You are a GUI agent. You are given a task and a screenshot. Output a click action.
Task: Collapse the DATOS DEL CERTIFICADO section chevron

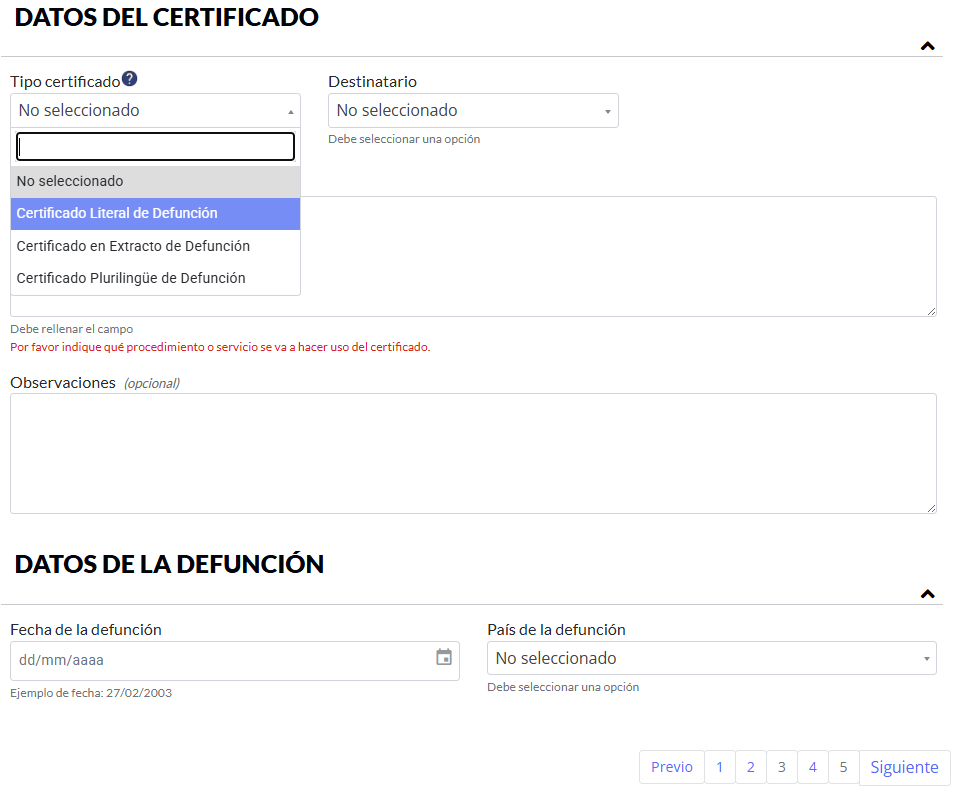(927, 46)
